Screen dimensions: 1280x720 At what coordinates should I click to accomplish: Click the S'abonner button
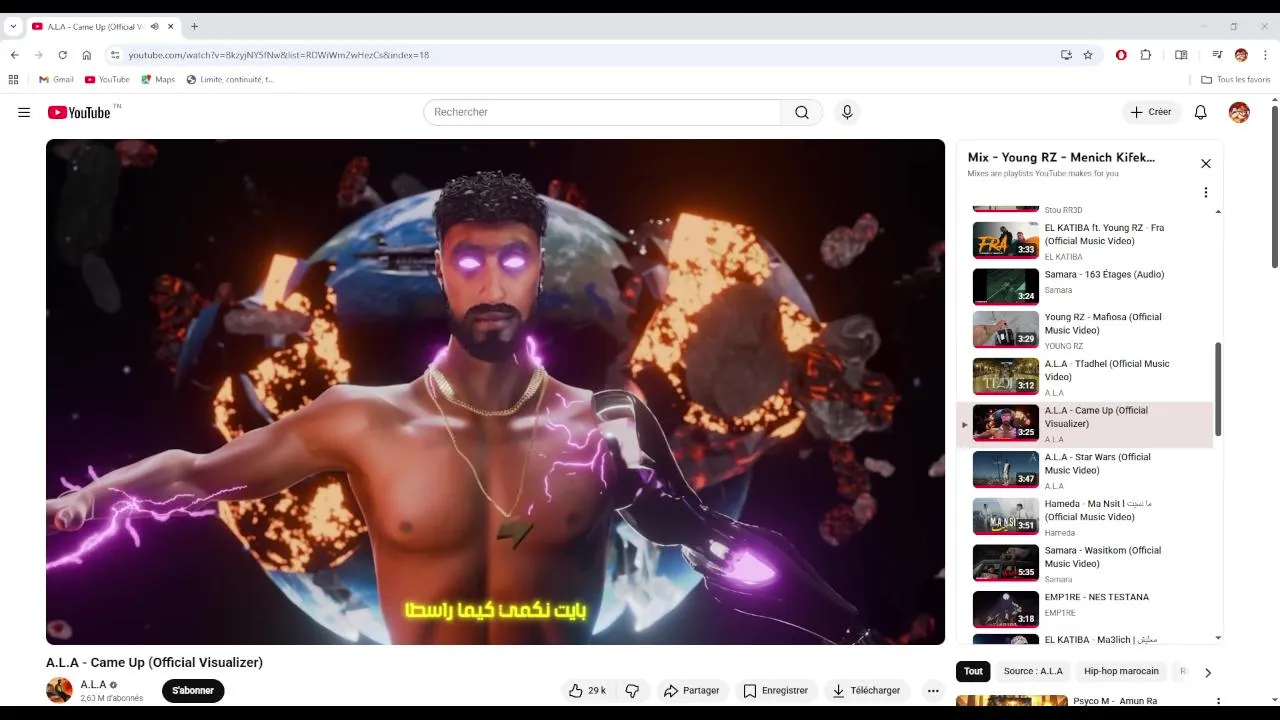[193, 690]
